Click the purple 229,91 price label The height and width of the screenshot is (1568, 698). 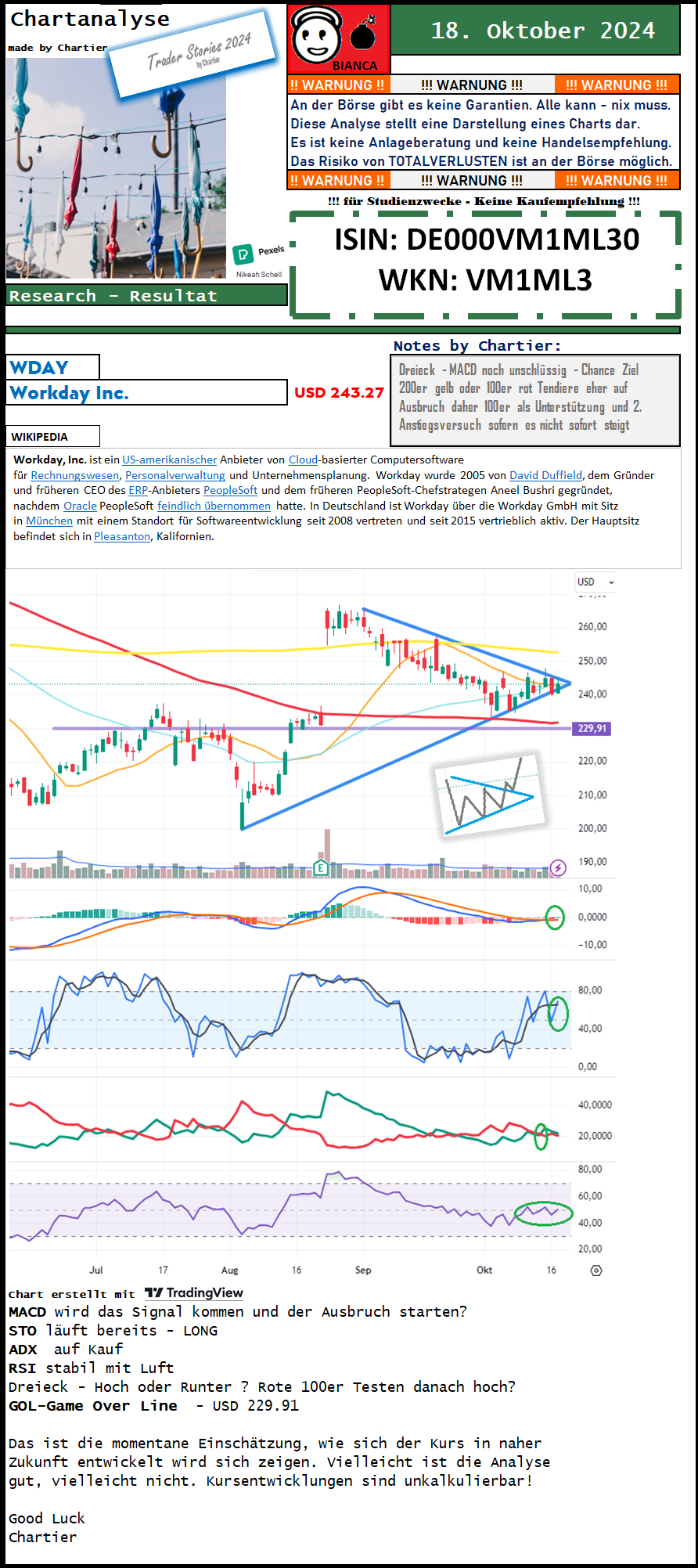(x=592, y=728)
